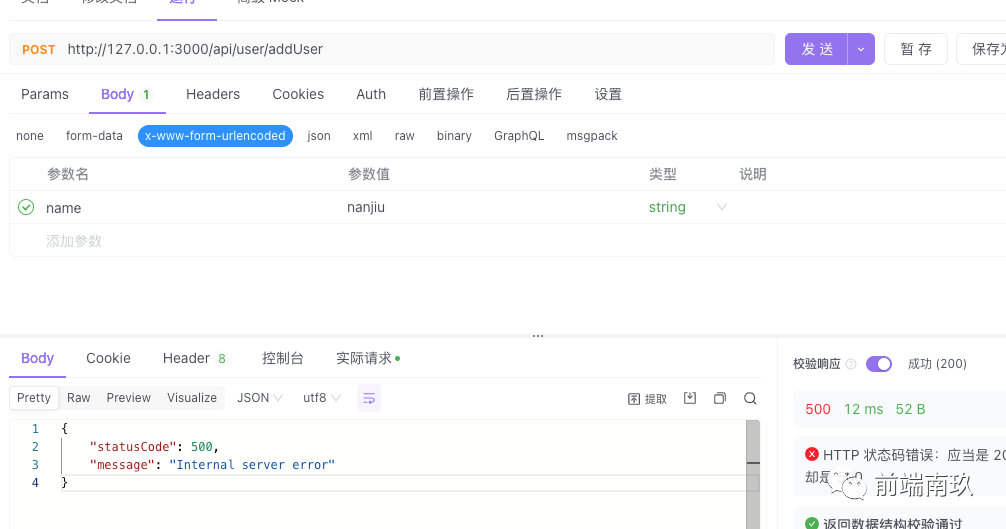Click the line wrap icon in response toolbar
This screenshot has height=529, width=1006.
pyautogui.click(x=369, y=398)
